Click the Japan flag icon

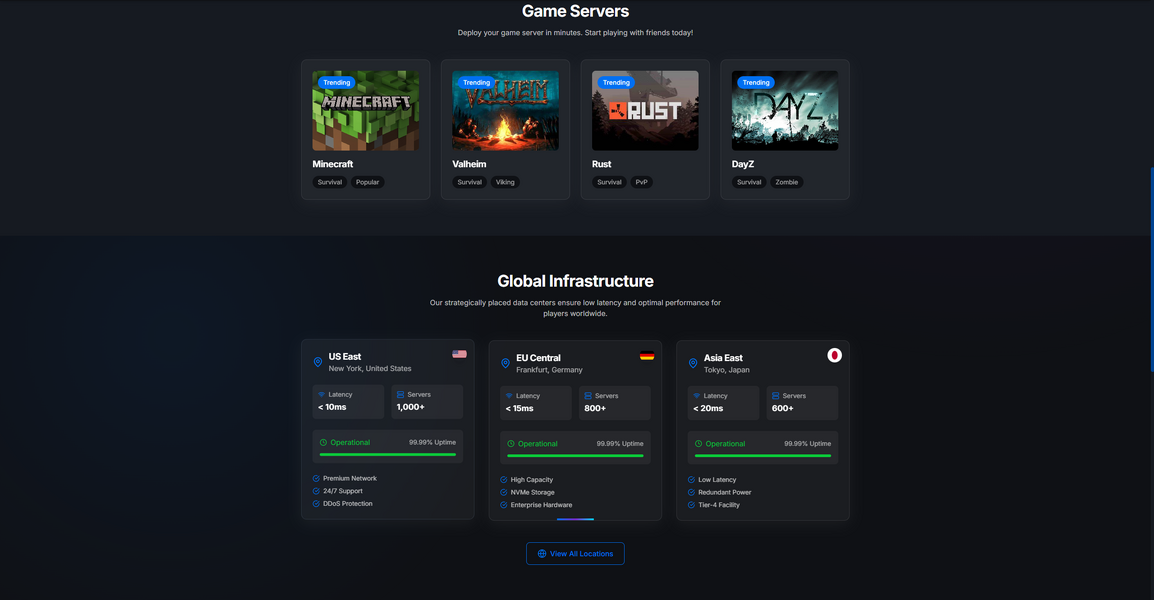pos(835,356)
